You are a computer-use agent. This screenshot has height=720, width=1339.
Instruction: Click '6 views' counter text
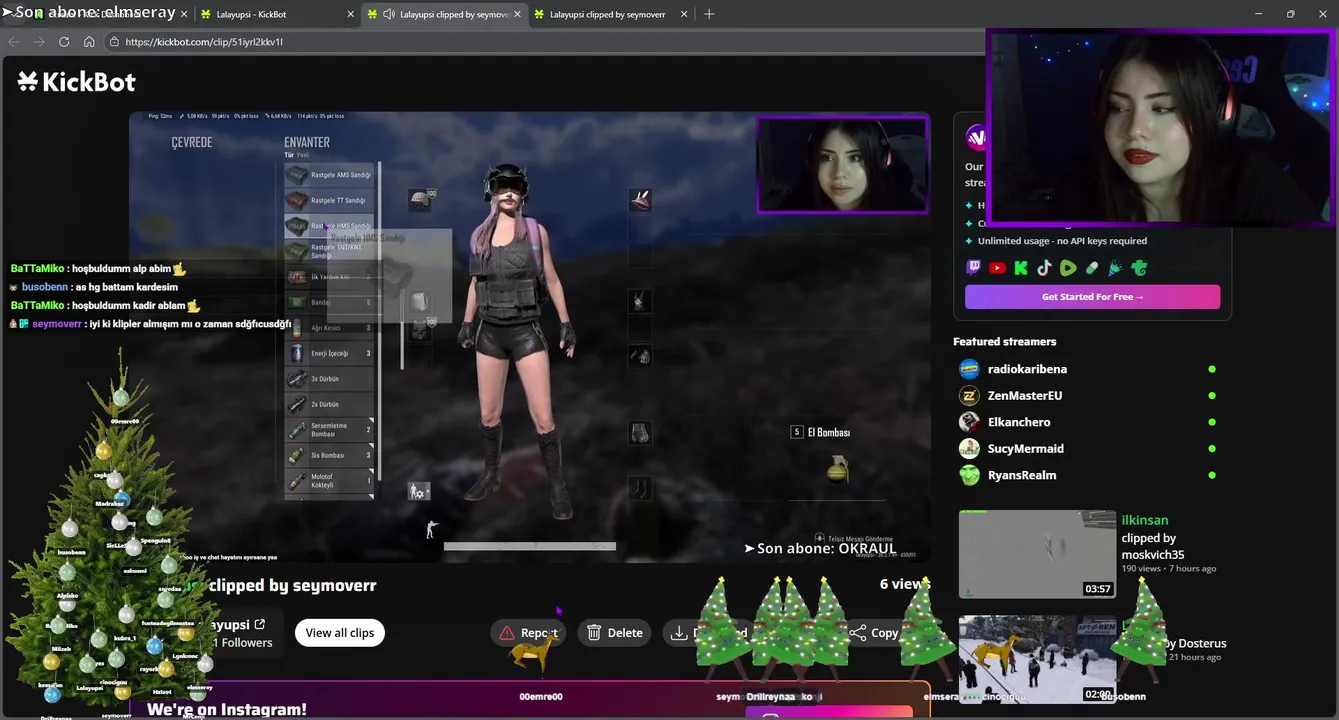tap(904, 584)
